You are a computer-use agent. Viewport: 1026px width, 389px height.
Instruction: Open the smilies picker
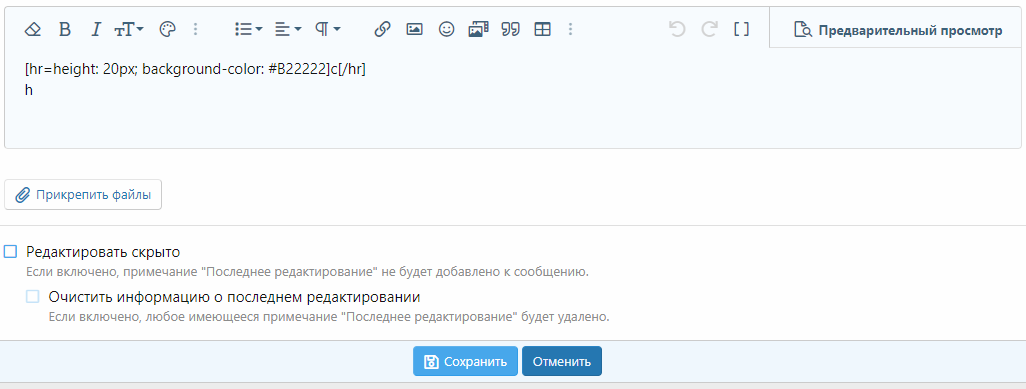pos(446,29)
